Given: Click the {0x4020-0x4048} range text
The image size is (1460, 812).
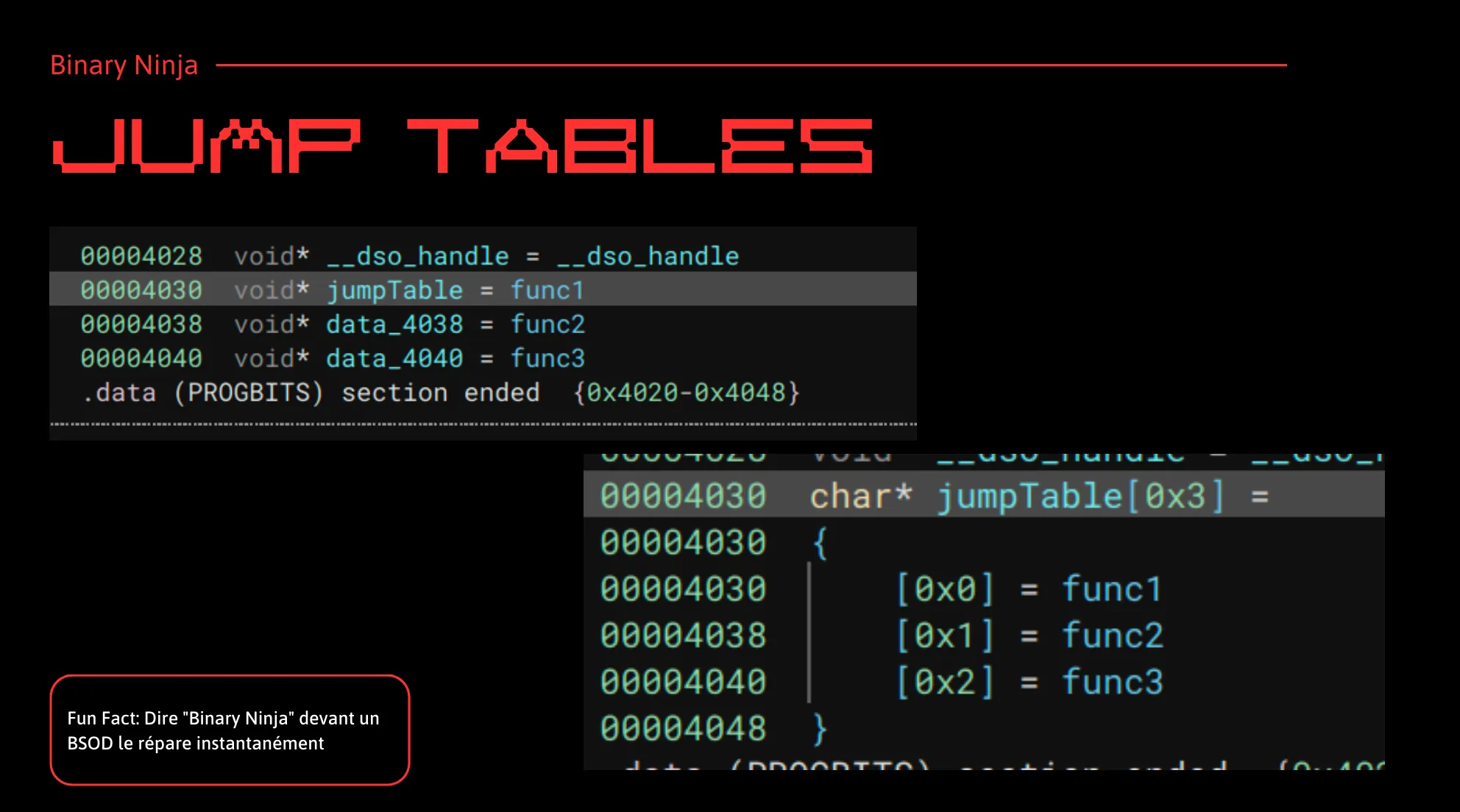Looking at the screenshot, I should click(x=686, y=393).
